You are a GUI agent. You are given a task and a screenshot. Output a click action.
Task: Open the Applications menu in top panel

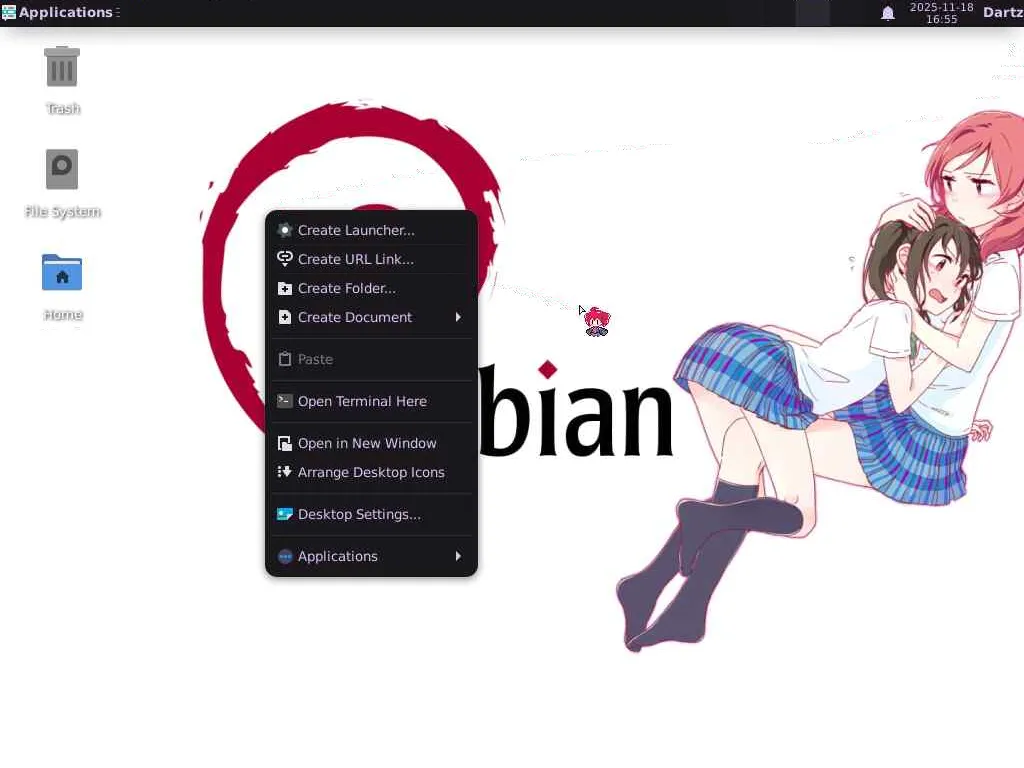tap(61, 12)
